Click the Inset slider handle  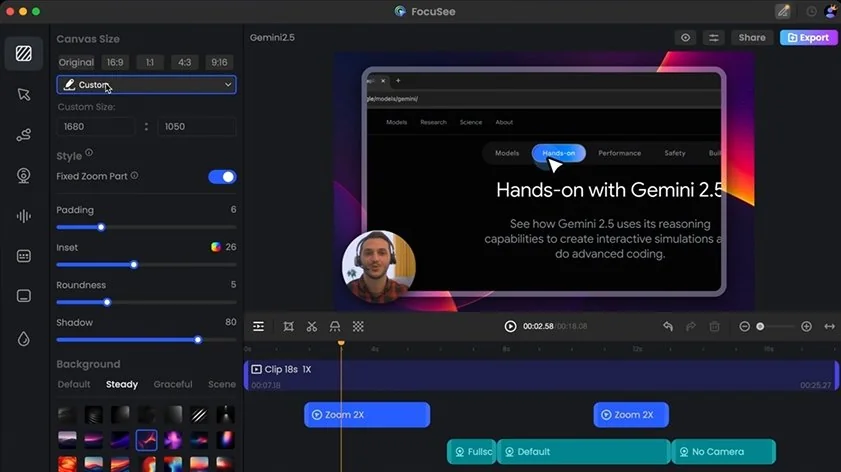tap(134, 265)
